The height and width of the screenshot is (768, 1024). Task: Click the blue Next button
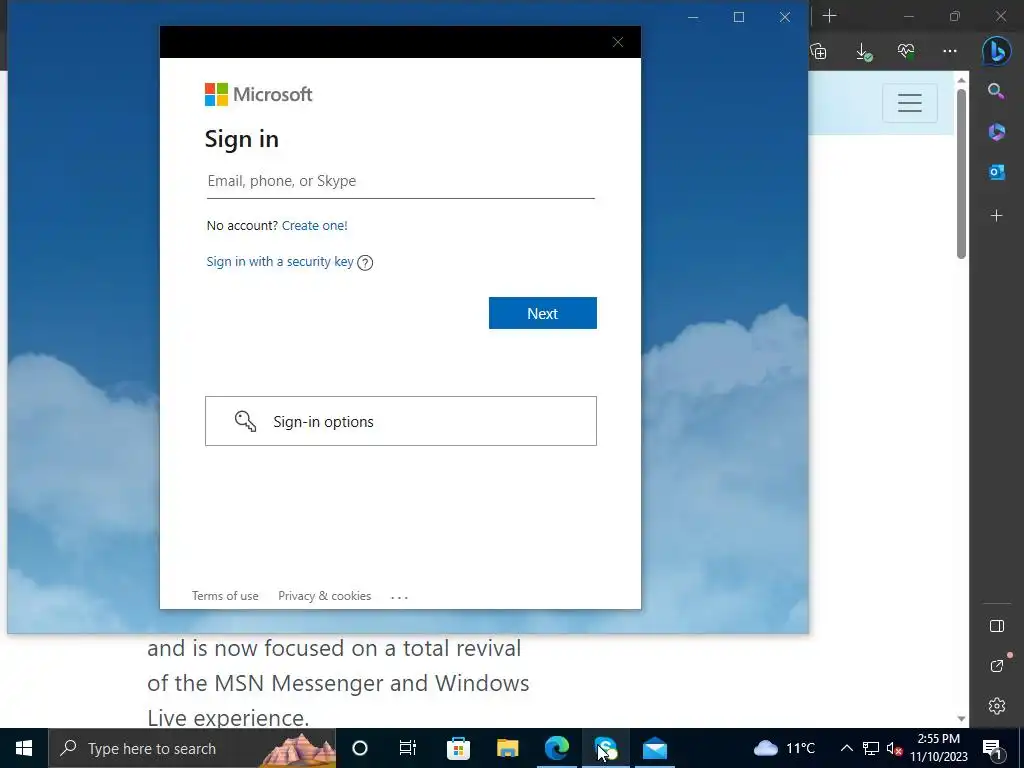point(542,313)
